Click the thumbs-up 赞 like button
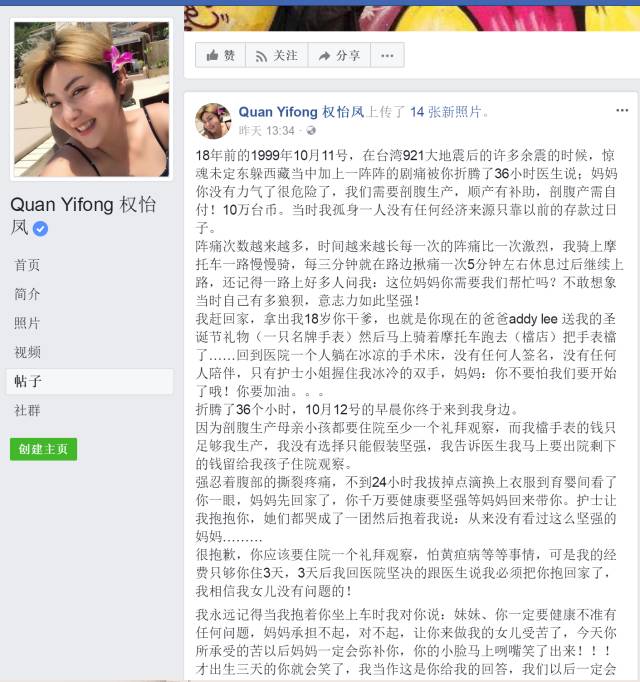Viewport: 640px width, 682px height. pyautogui.click(x=221, y=55)
